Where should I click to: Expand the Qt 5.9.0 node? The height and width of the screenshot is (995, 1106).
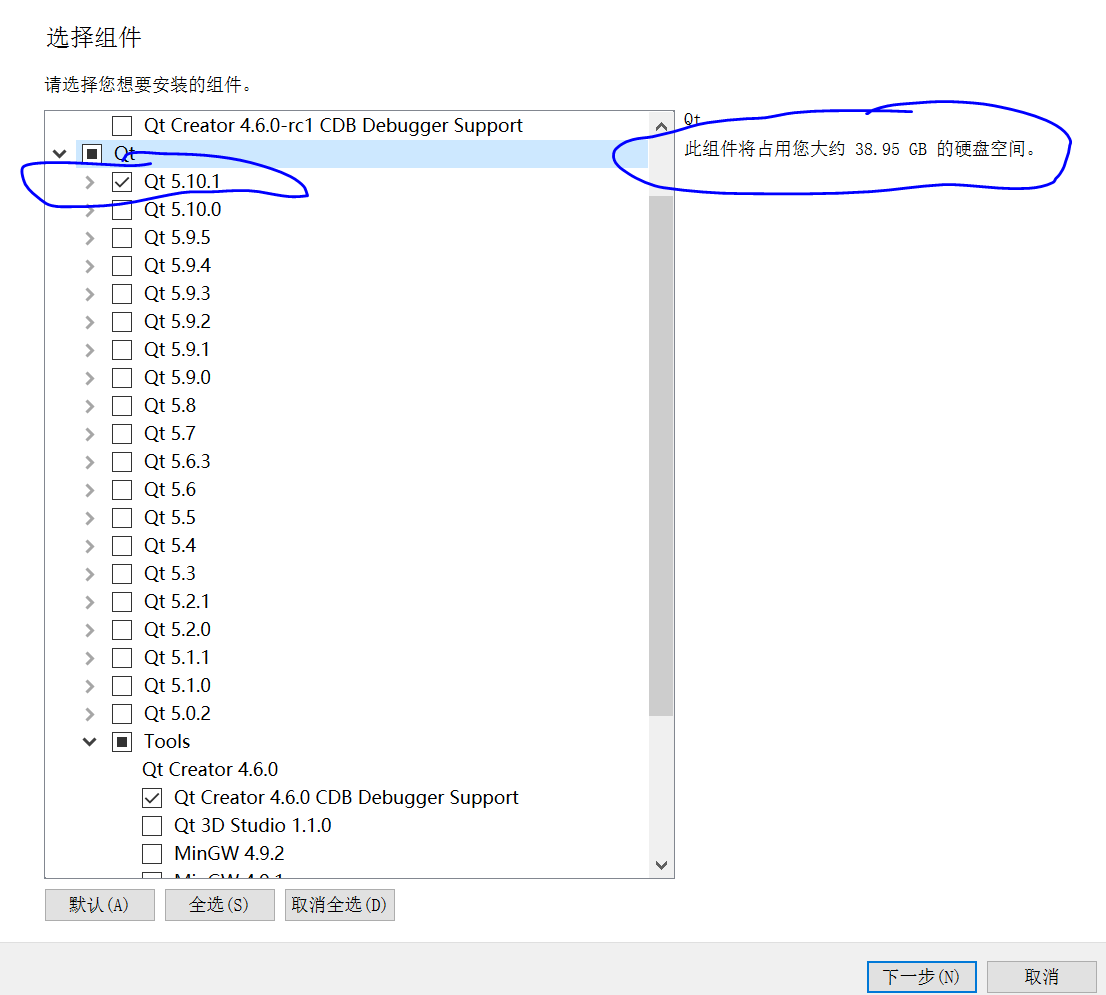tap(90, 378)
